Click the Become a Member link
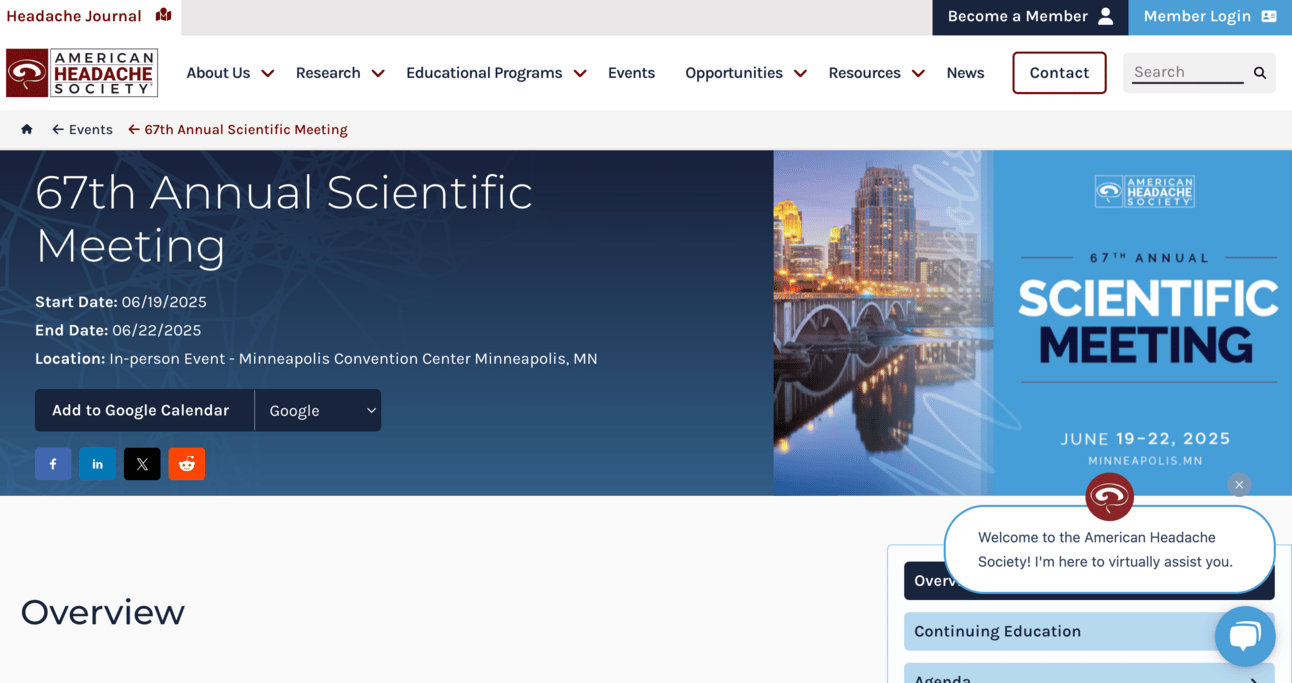The width and height of the screenshot is (1292, 683). click(1030, 17)
